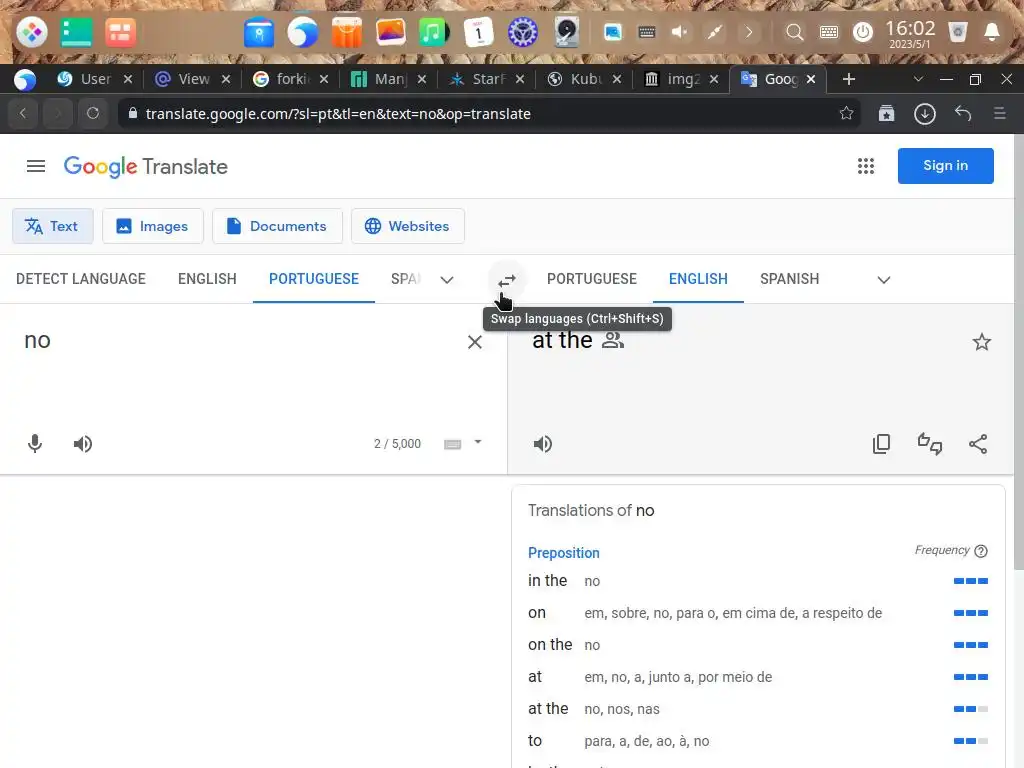1024x768 pixels.
Task: Open browser downloads icon
Action: [x=925, y=114]
